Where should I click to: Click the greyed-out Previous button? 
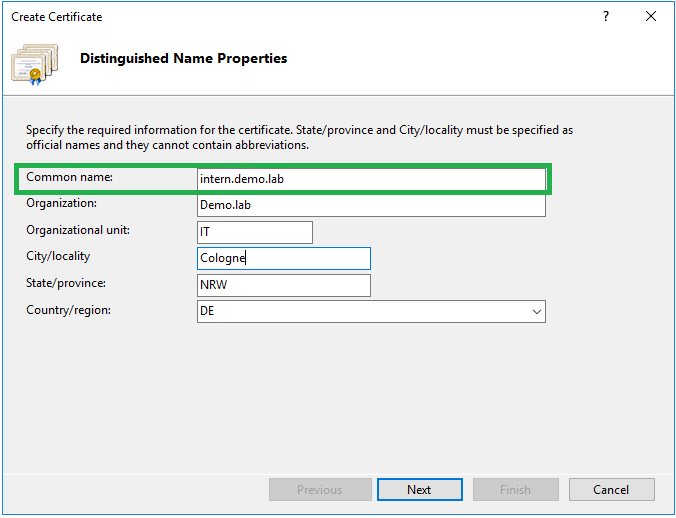320,489
